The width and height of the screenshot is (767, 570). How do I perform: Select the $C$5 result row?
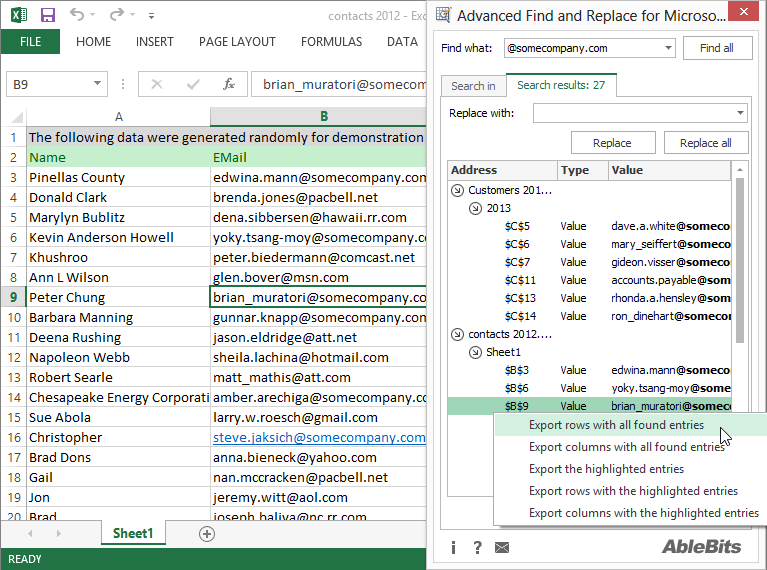pyautogui.click(x=589, y=226)
